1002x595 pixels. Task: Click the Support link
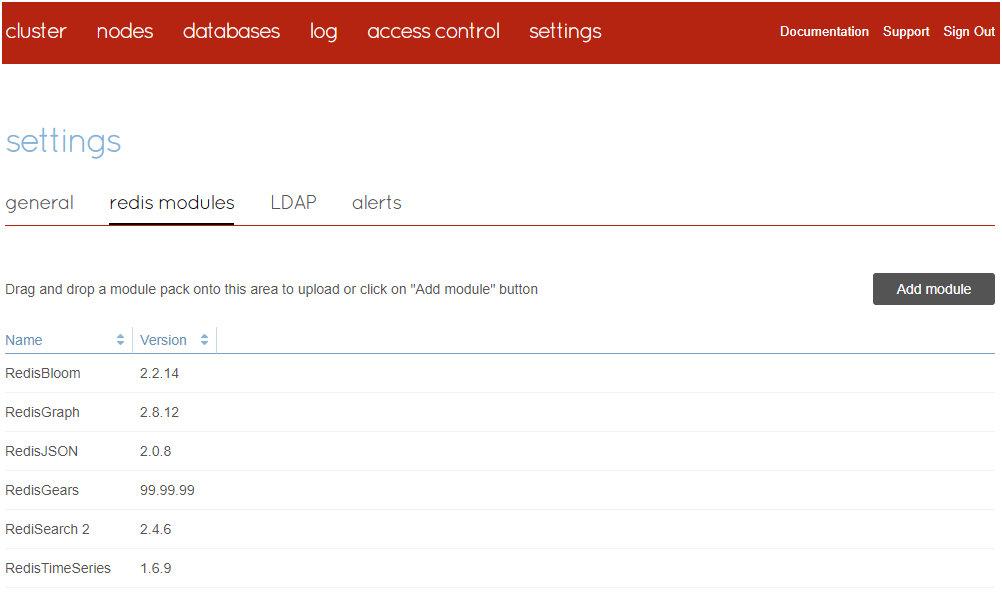[906, 32]
